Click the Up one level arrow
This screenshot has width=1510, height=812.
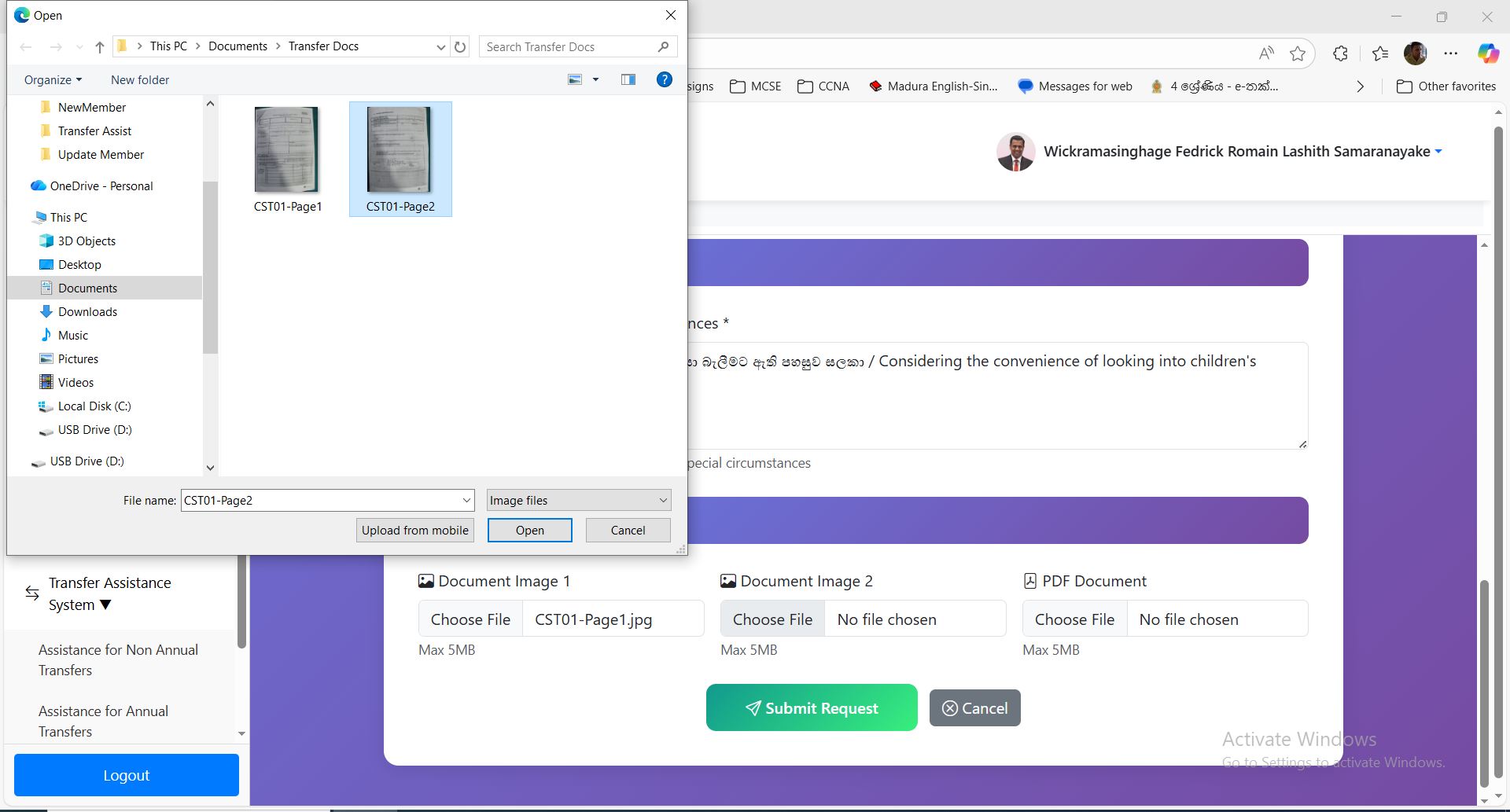coord(100,47)
